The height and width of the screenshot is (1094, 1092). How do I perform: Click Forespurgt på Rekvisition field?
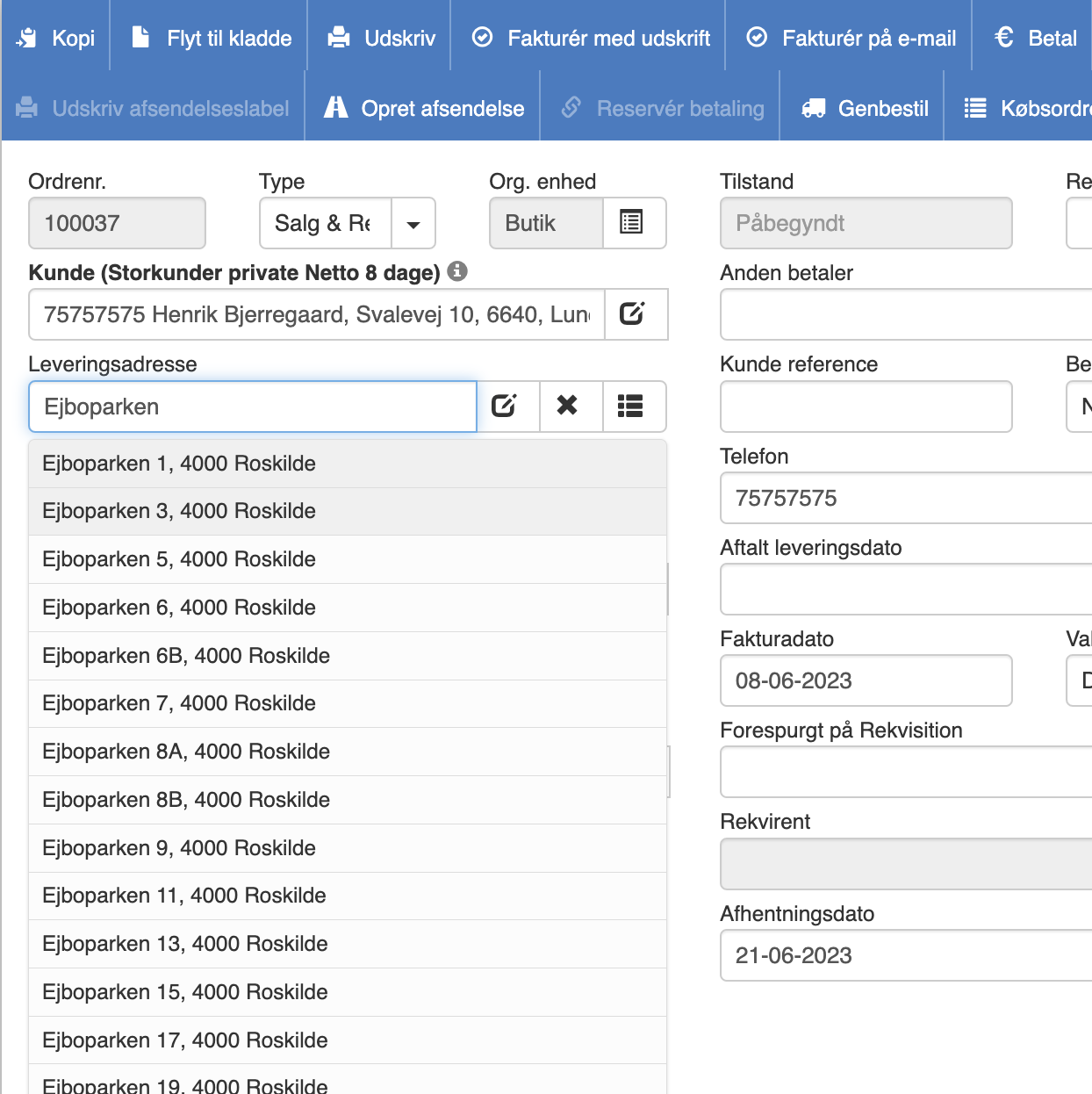[906, 772]
